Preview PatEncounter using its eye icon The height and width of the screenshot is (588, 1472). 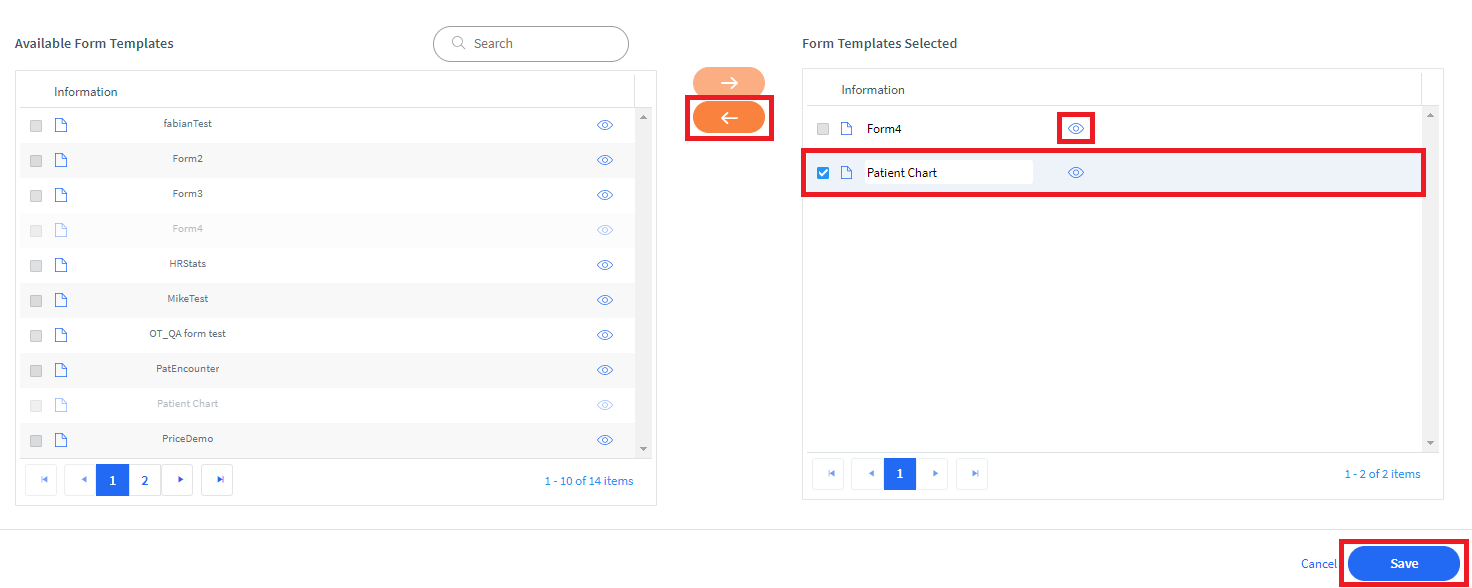pyautogui.click(x=605, y=370)
